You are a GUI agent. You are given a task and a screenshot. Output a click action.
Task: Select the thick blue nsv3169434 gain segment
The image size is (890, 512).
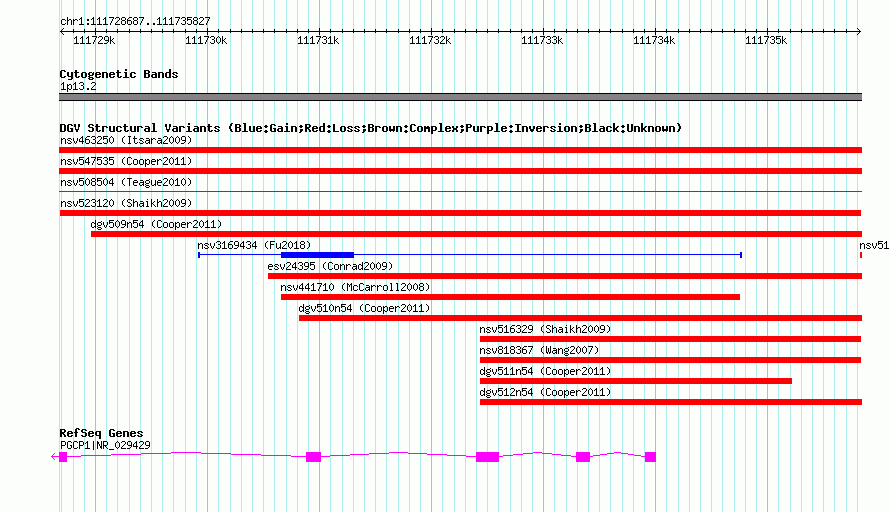tap(317, 255)
